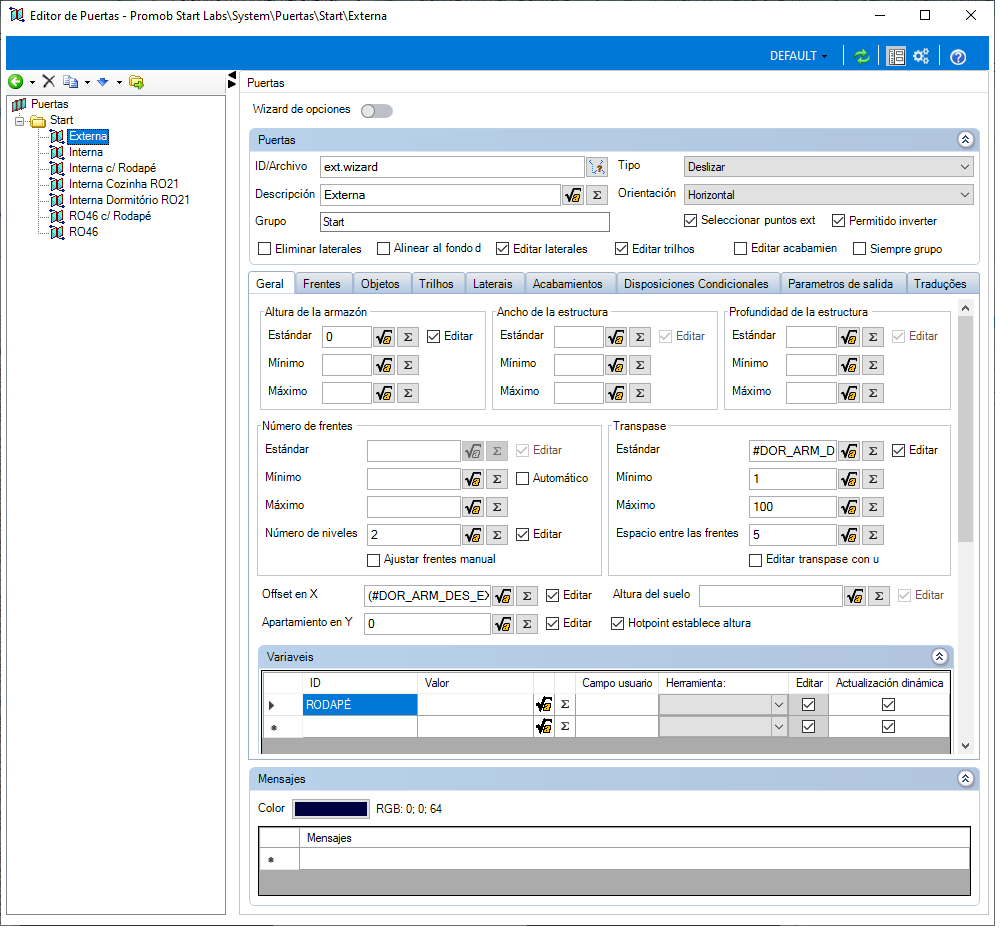Open the Disposiciones Condicionales tab

pyautogui.click(x=696, y=284)
